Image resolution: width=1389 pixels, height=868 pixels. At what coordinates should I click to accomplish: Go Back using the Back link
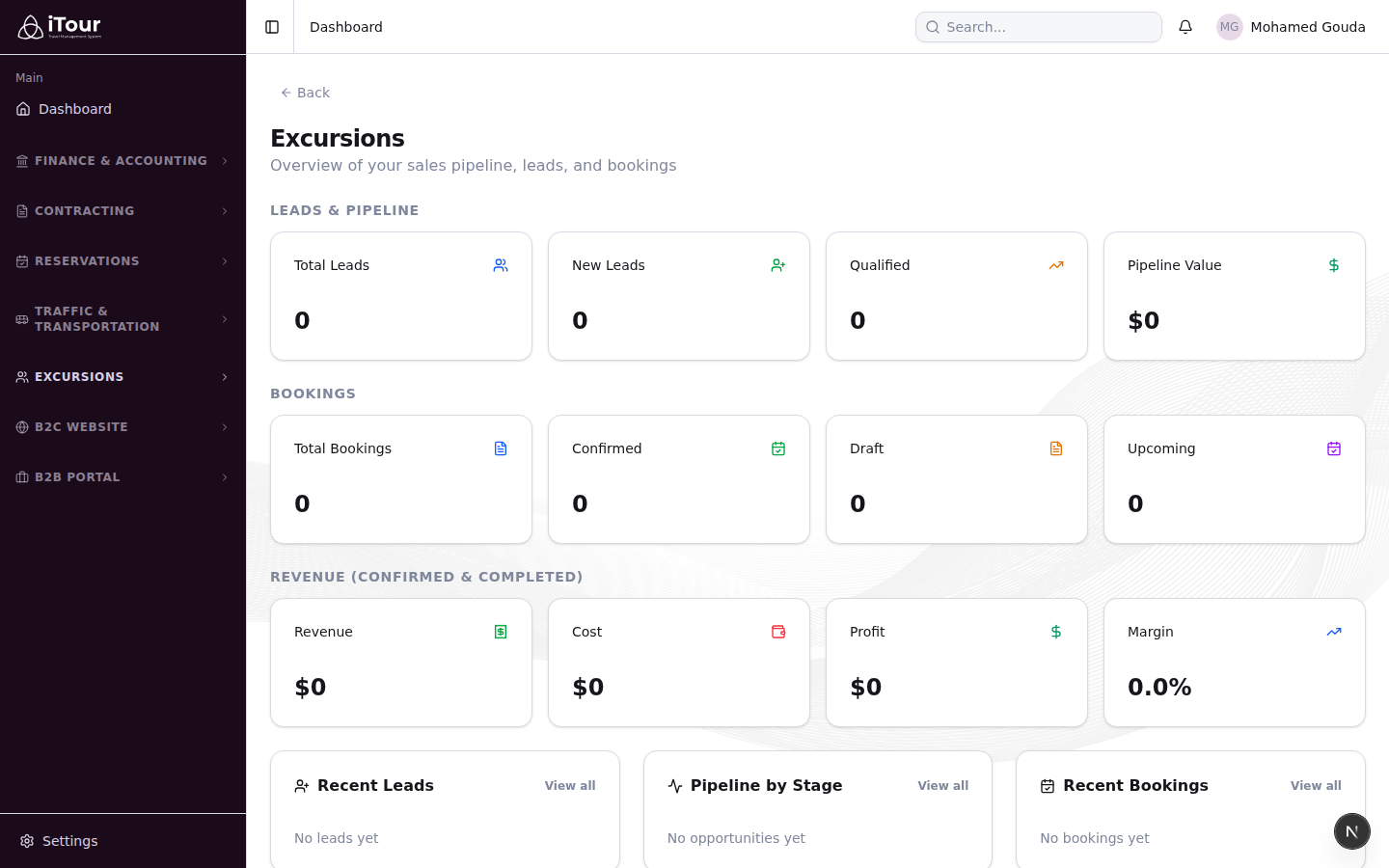pyautogui.click(x=305, y=93)
